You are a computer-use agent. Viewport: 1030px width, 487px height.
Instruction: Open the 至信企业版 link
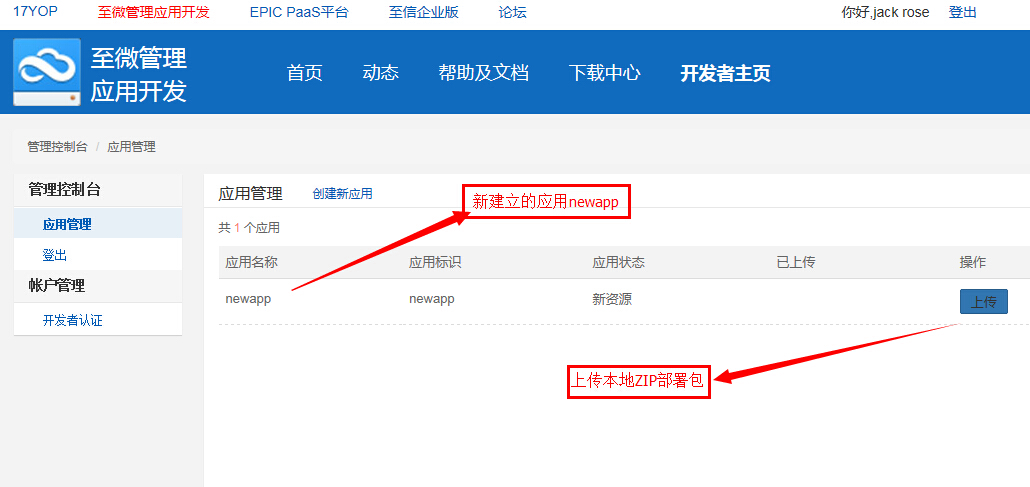click(x=424, y=12)
